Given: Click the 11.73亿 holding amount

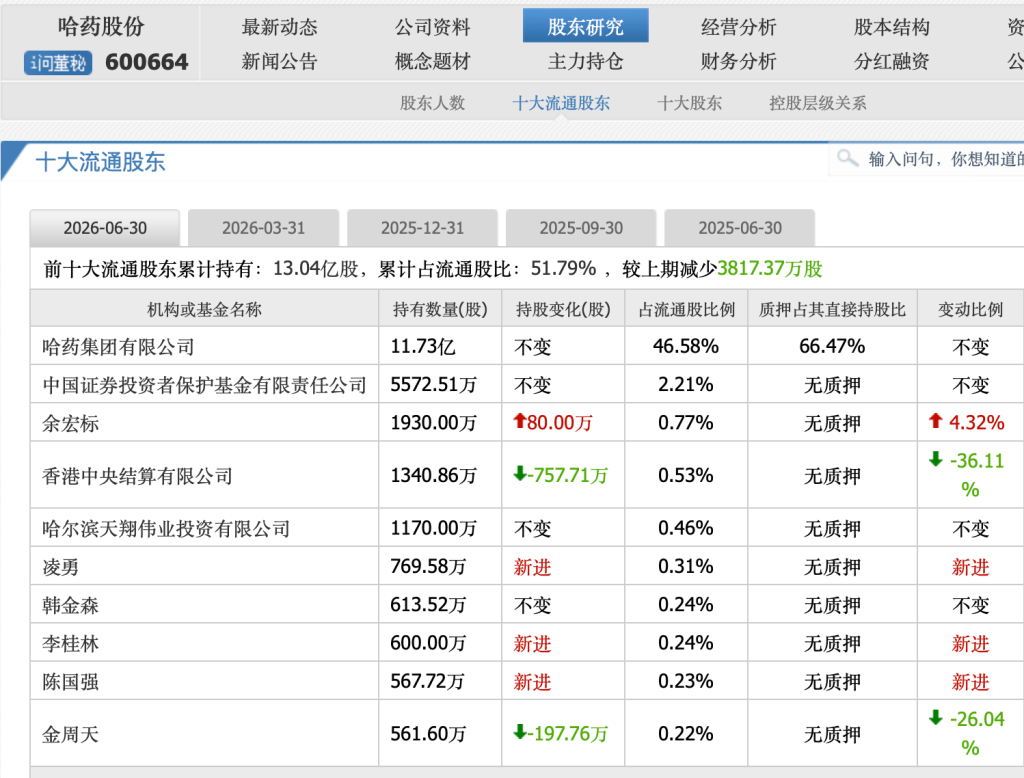Looking at the screenshot, I should (423, 346).
